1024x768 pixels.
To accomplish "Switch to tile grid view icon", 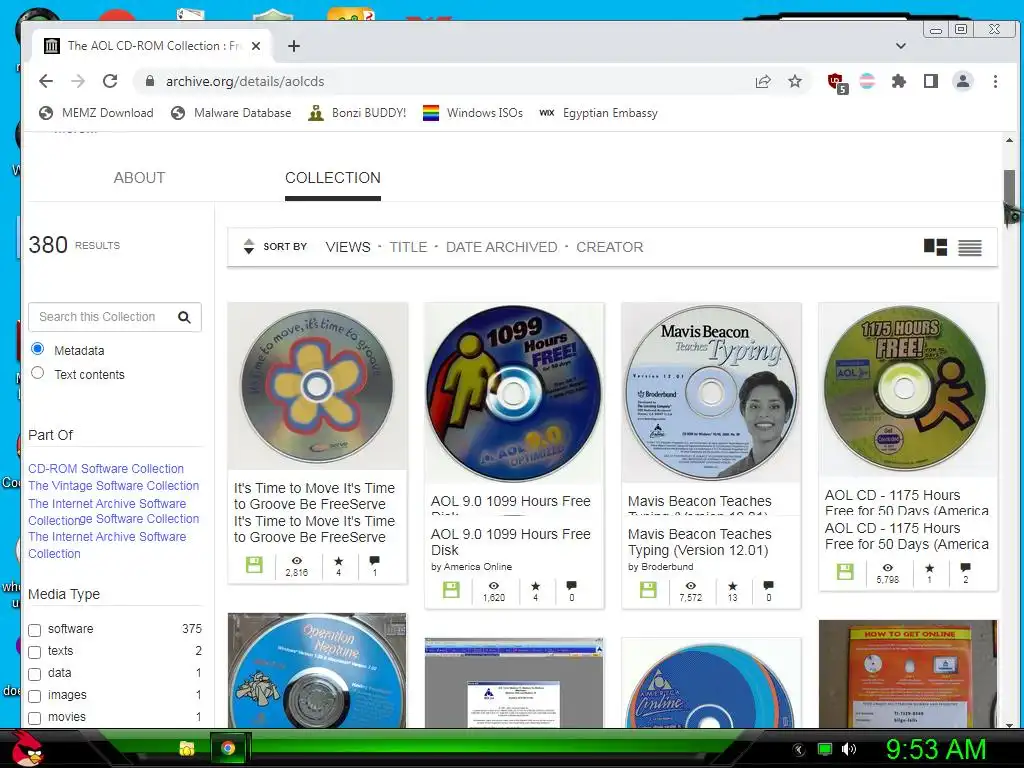I will tap(935, 247).
